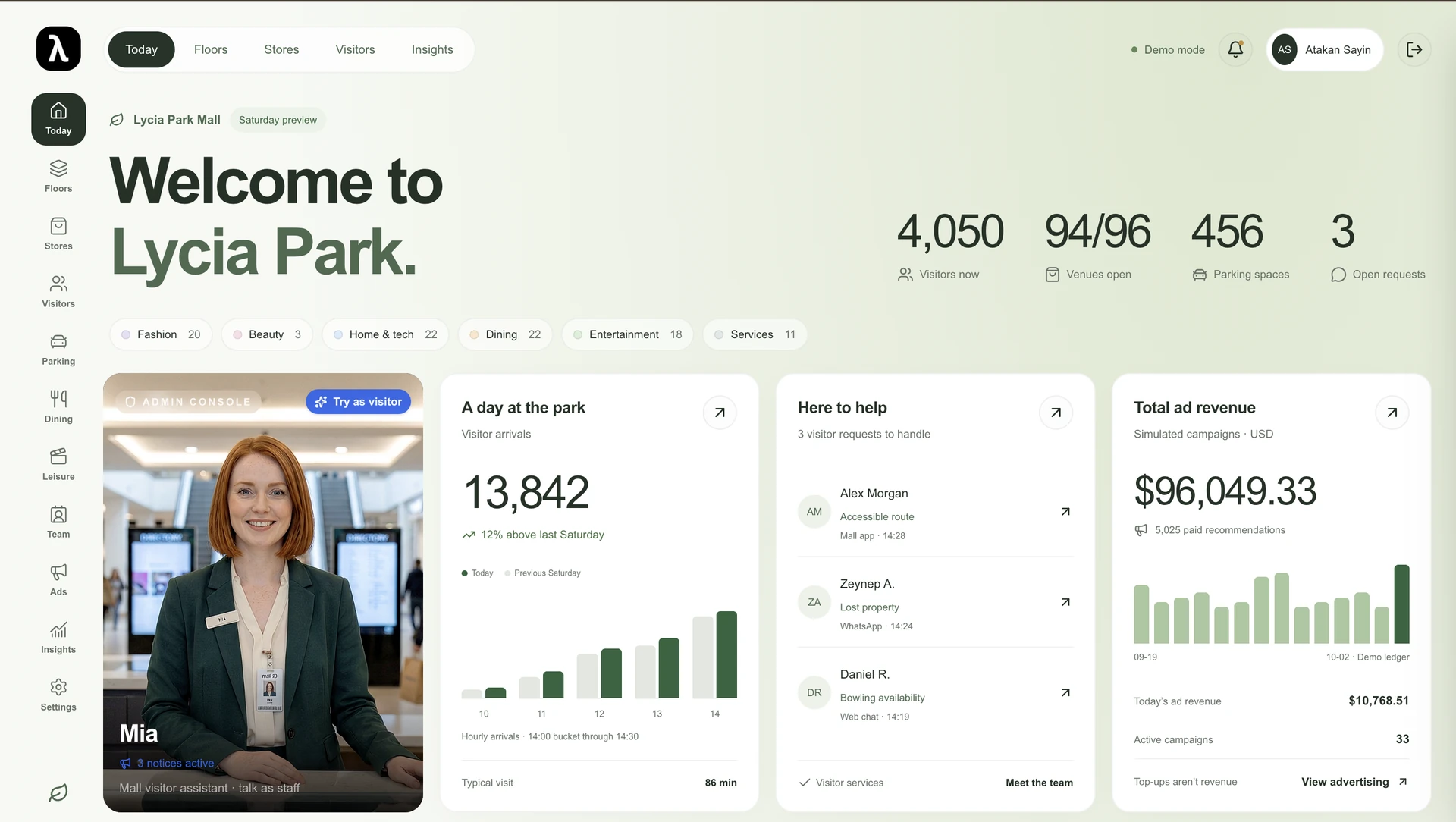Open Team in the left sidebar

pos(58,522)
